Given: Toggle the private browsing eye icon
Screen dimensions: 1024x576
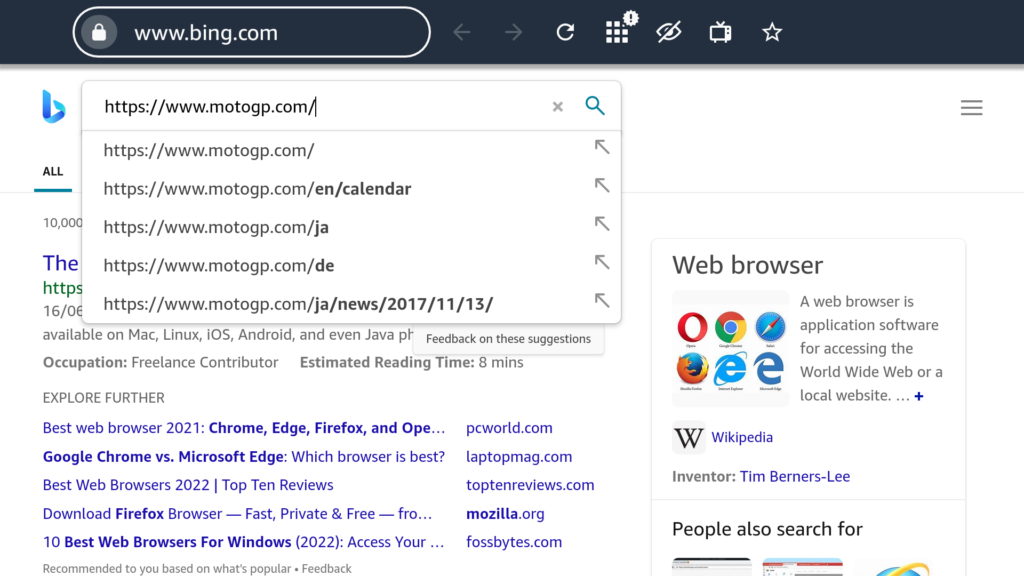Looking at the screenshot, I should point(669,33).
